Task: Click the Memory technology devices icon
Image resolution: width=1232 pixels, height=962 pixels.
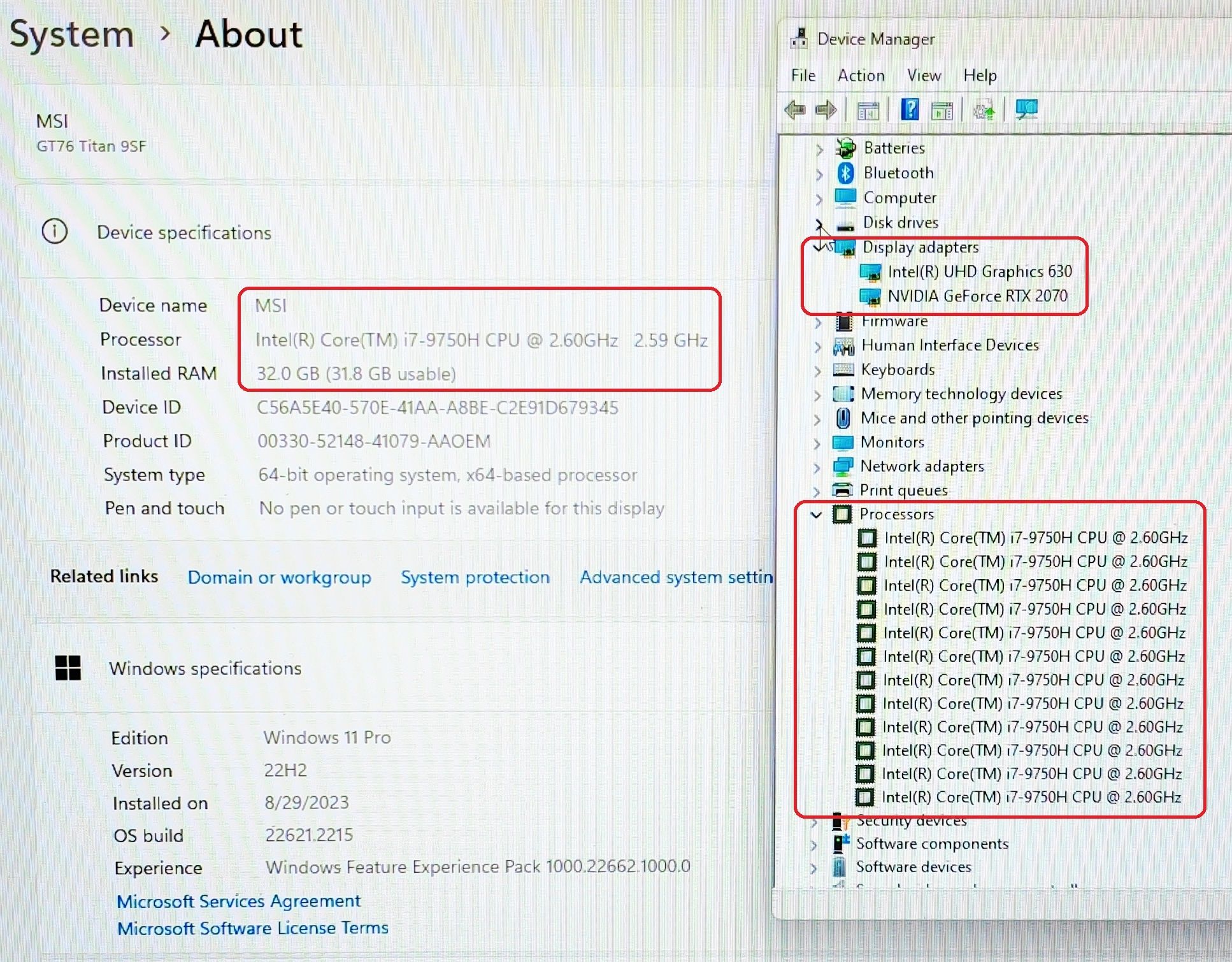Action: tap(843, 394)
